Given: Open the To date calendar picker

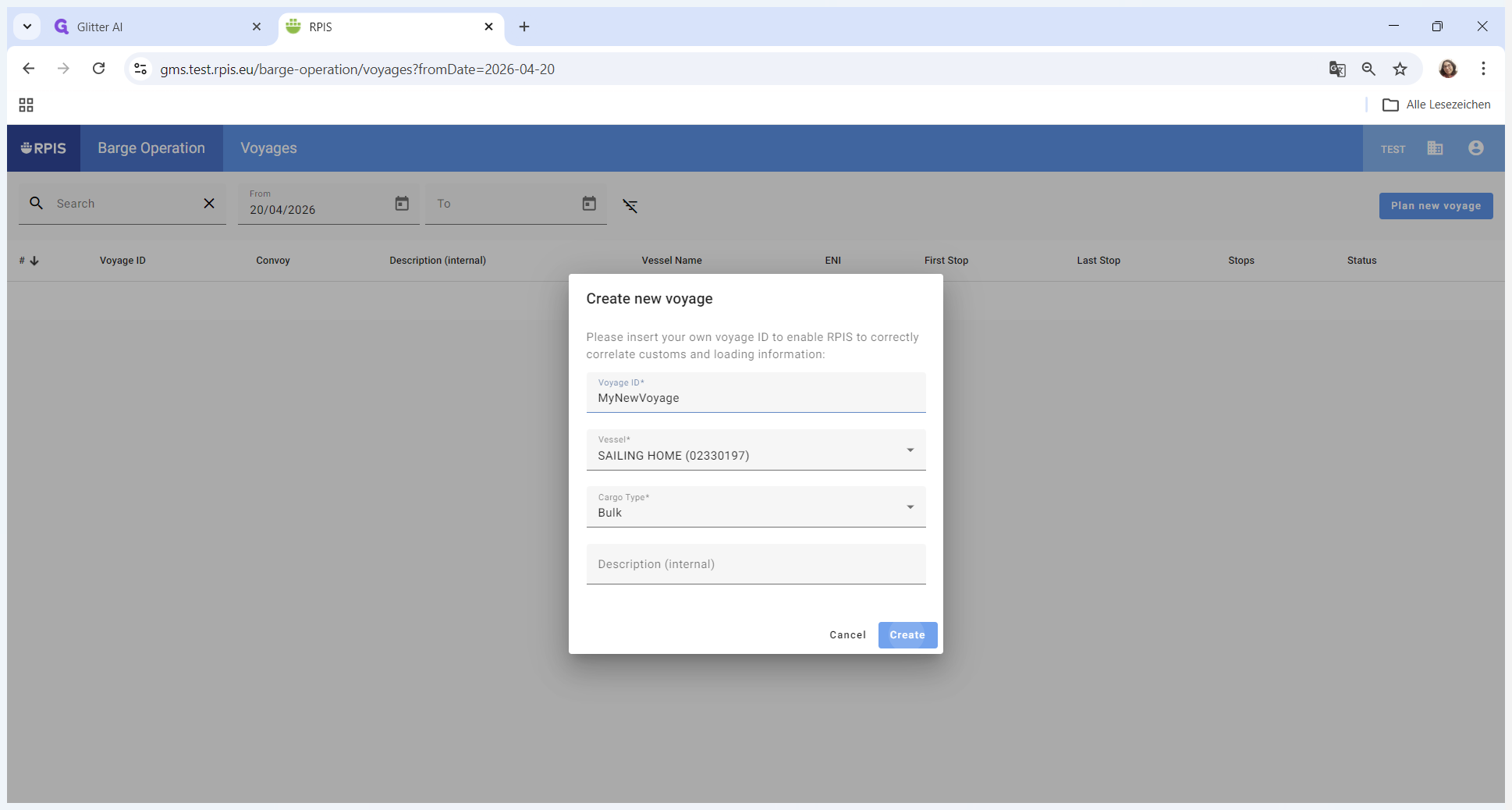Looking at the screenshot, I should [x=589, y=204].
